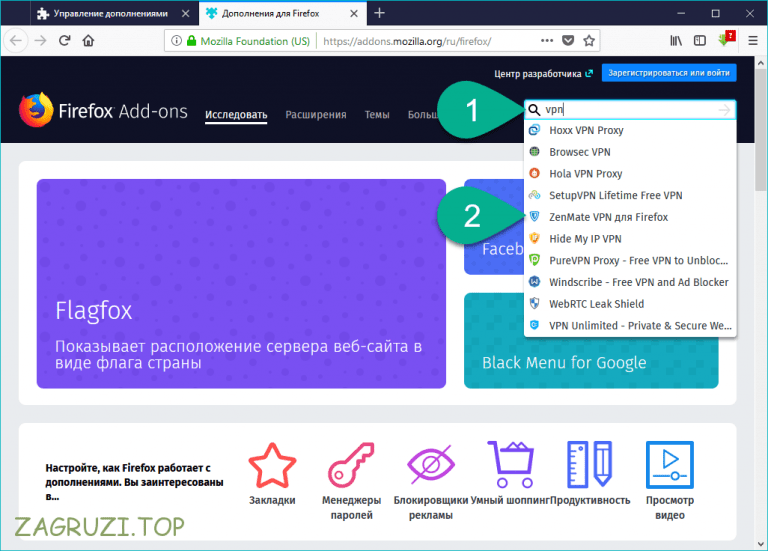Open Продуктивность category ruler icon

tap(590, 465)
